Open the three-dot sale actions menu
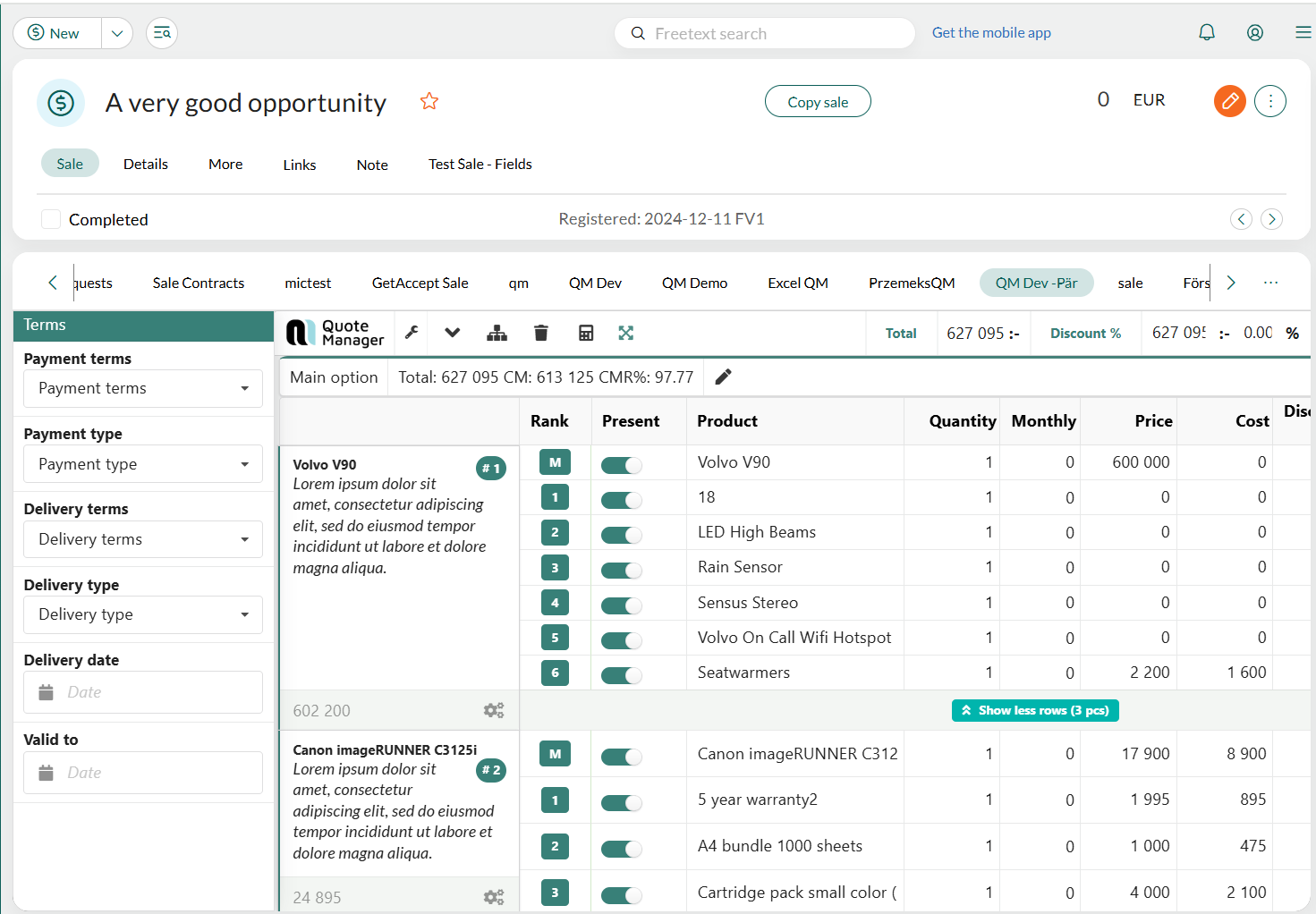The height and width of the screenshot is (914, 1316). (x=1270, y=101)
